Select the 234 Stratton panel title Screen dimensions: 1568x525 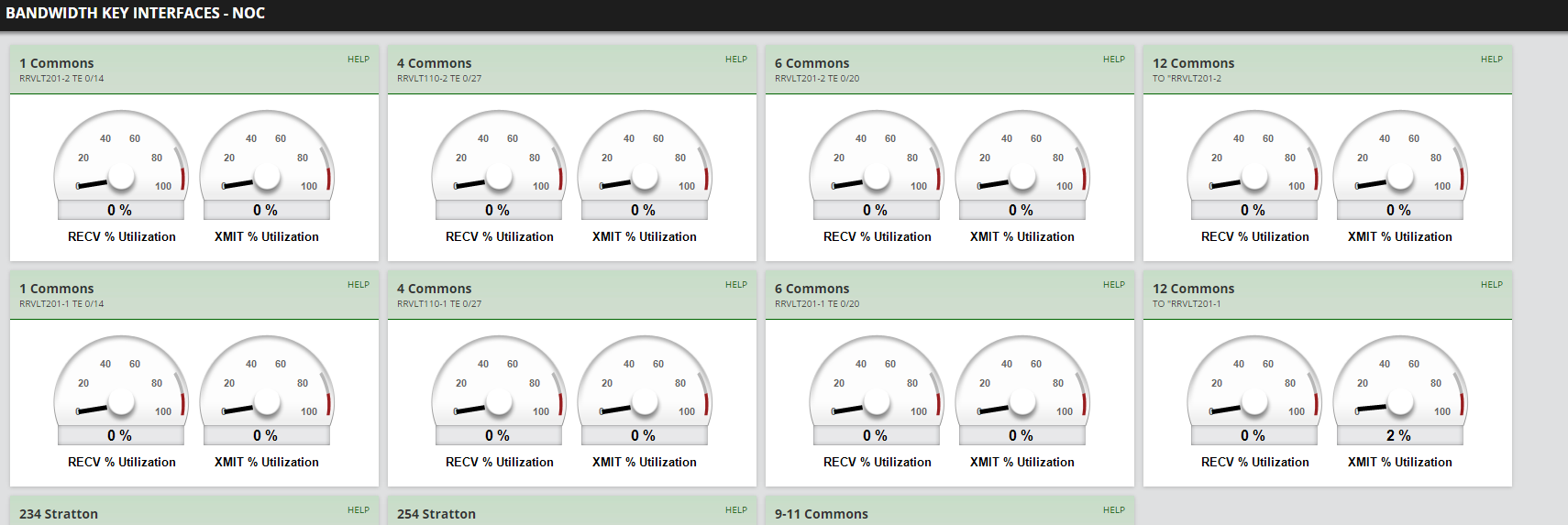pyautogui.click(x=59, y=514)
